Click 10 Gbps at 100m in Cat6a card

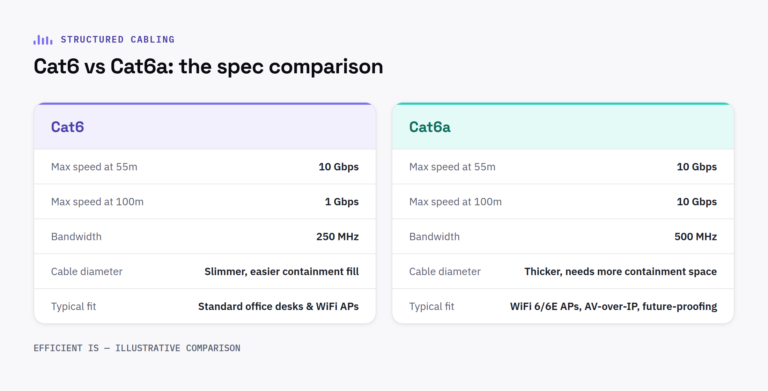(696, 202)
